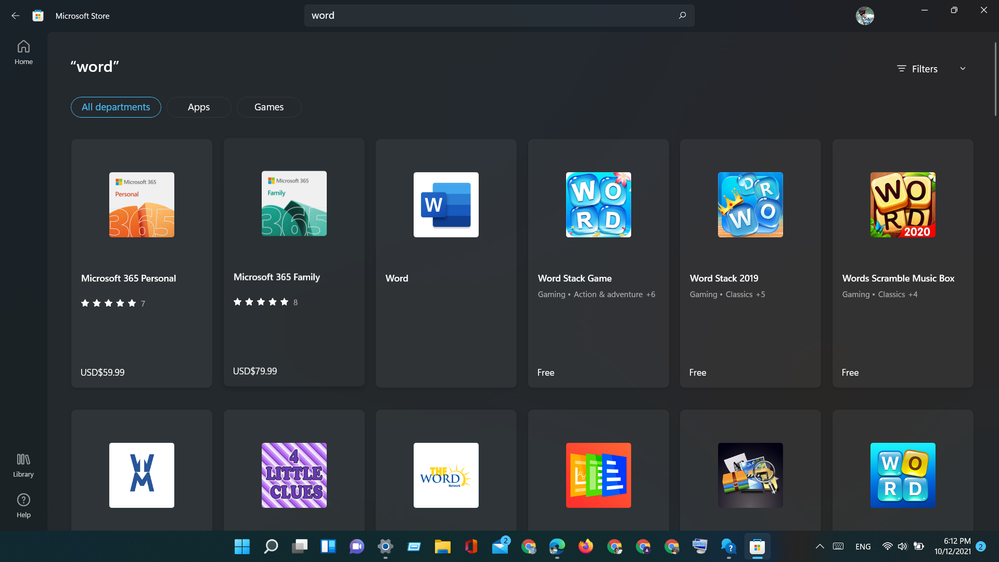Open Mail app with badge on taskbar
Image resolution: width=999 pixels, height=562 pixels.
(x=500, y=547)
